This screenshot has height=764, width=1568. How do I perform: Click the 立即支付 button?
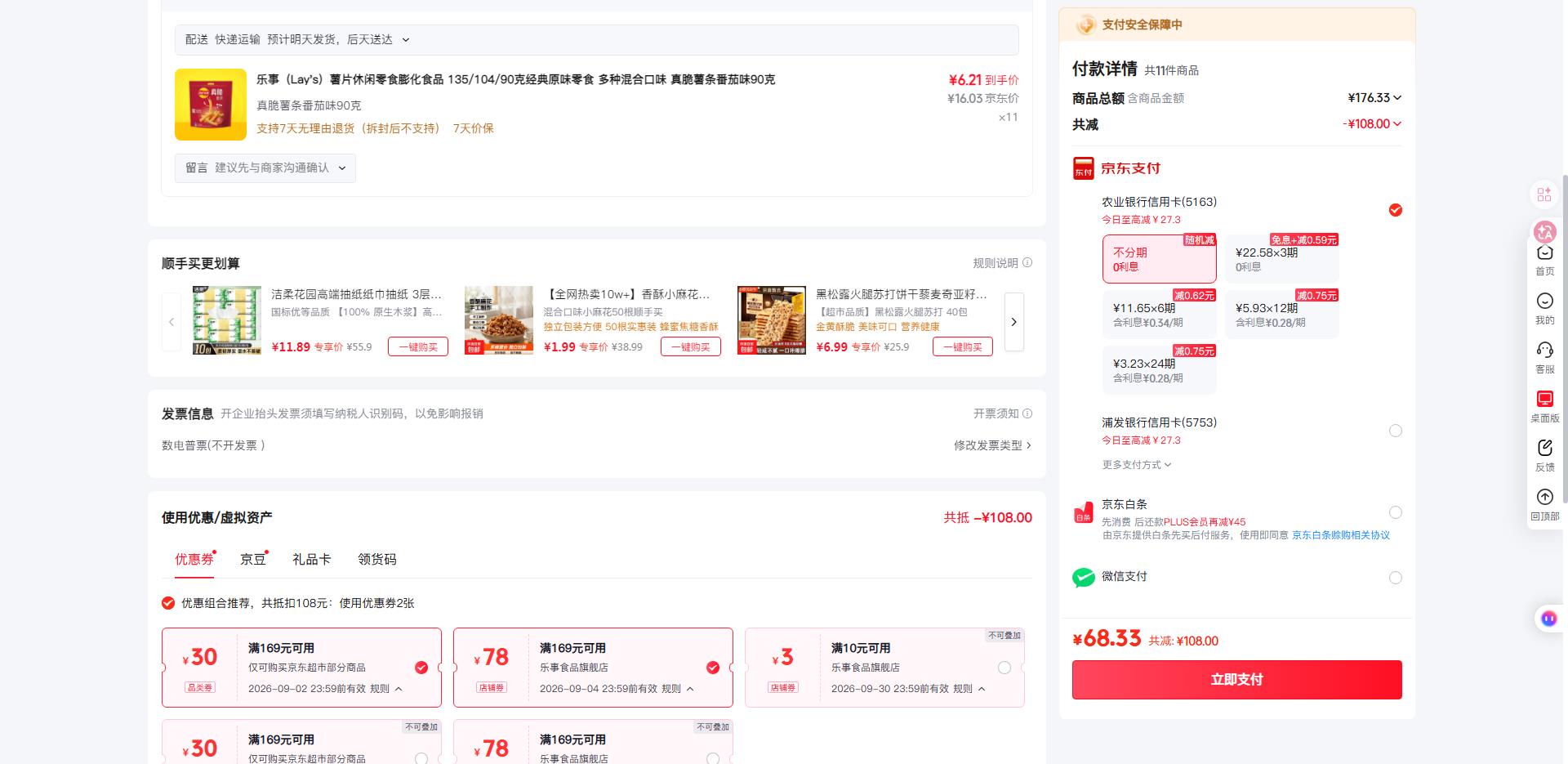[x=1236, y=680]
